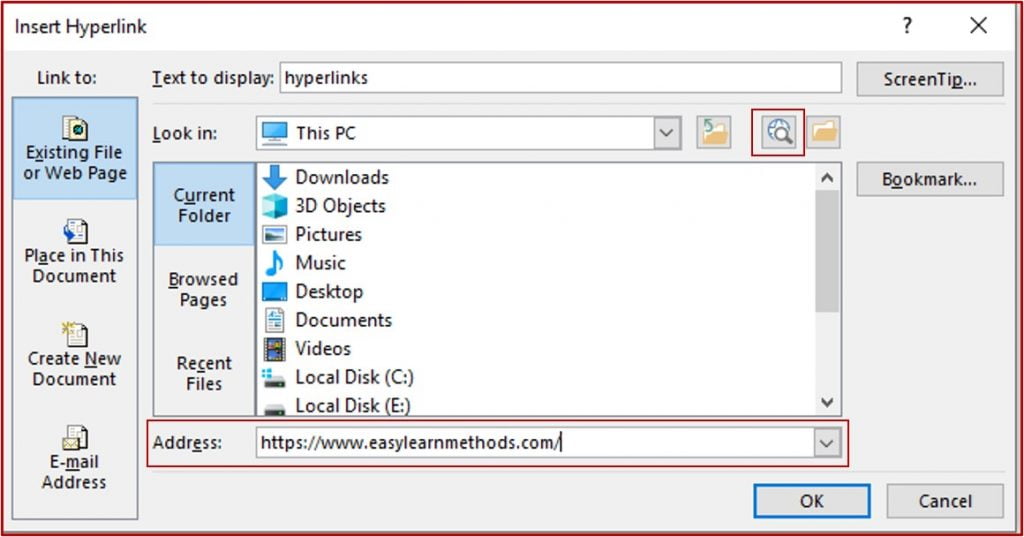1024x537 pixels.
Task: Click the Help question mark button
Action: coord(907,25)
